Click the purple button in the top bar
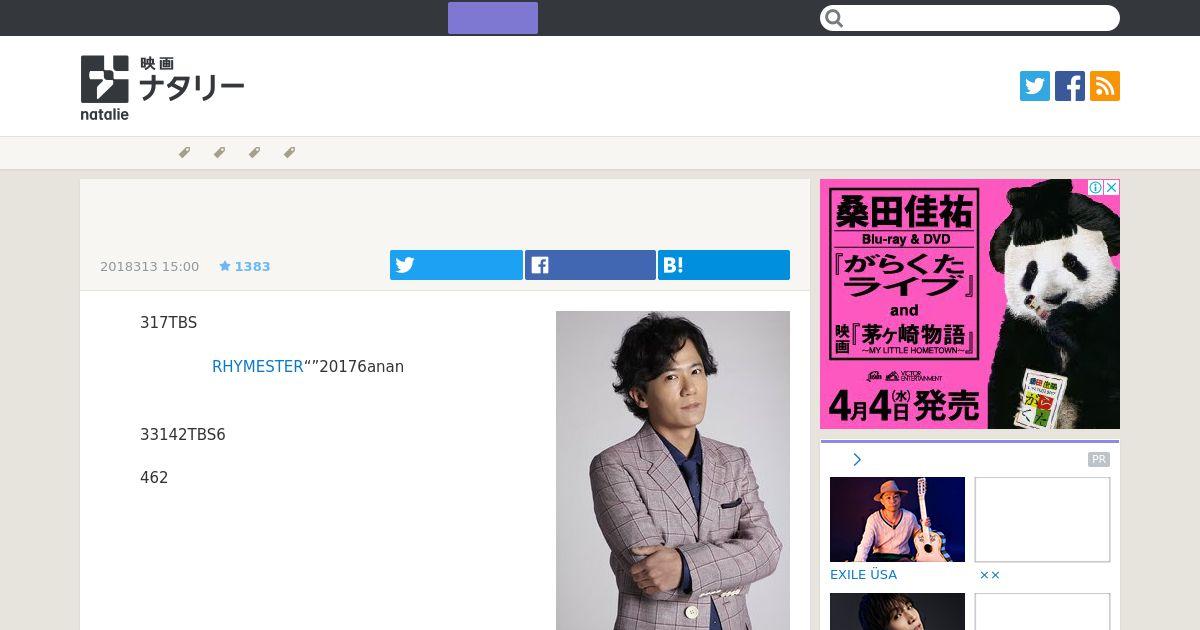The height and width of the screenshot is (630, 1200). point(493,18)
